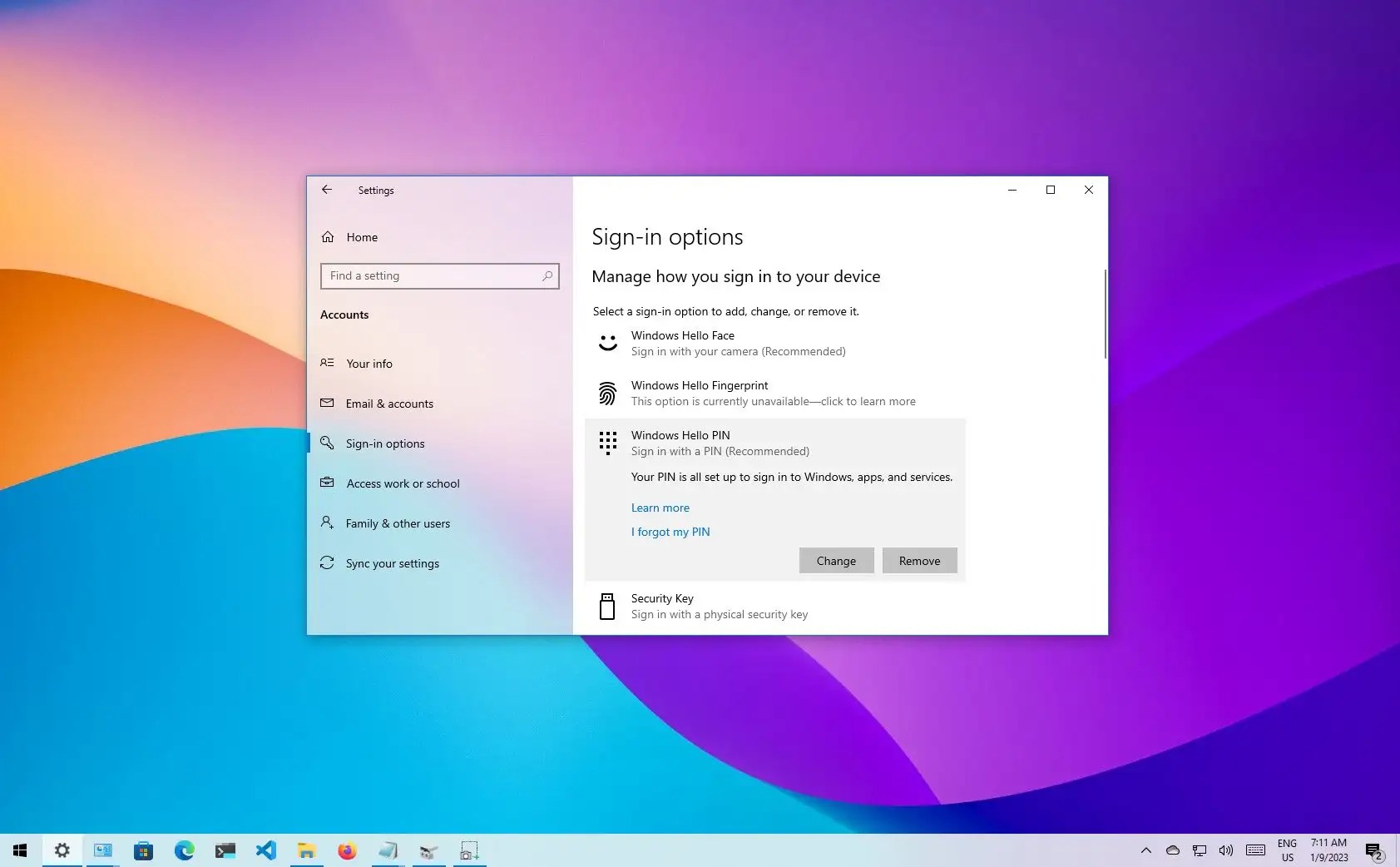Image resolution: width=1400 pixels, height=867 pixels.
Task: Click the Windows Hello Face icon
Action: click(606, 343)
